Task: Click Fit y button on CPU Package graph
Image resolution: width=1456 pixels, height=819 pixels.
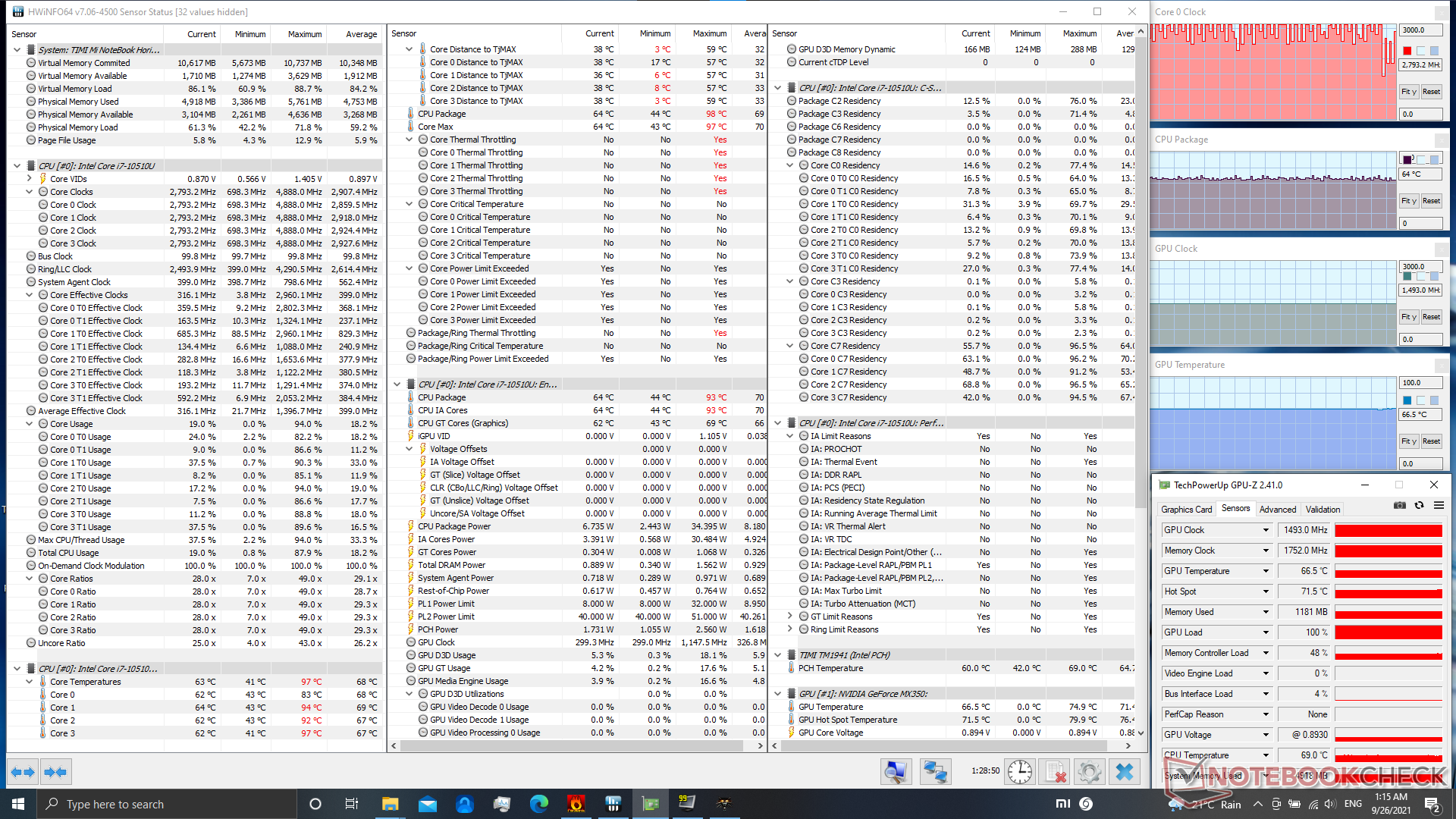Action: [1408, 201]
